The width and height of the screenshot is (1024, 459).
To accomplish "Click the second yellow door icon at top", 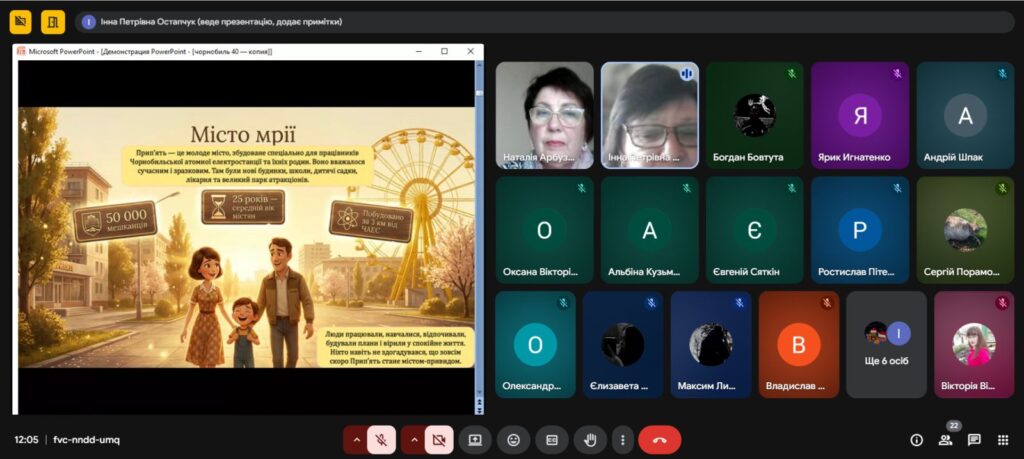I will [53, 22].
